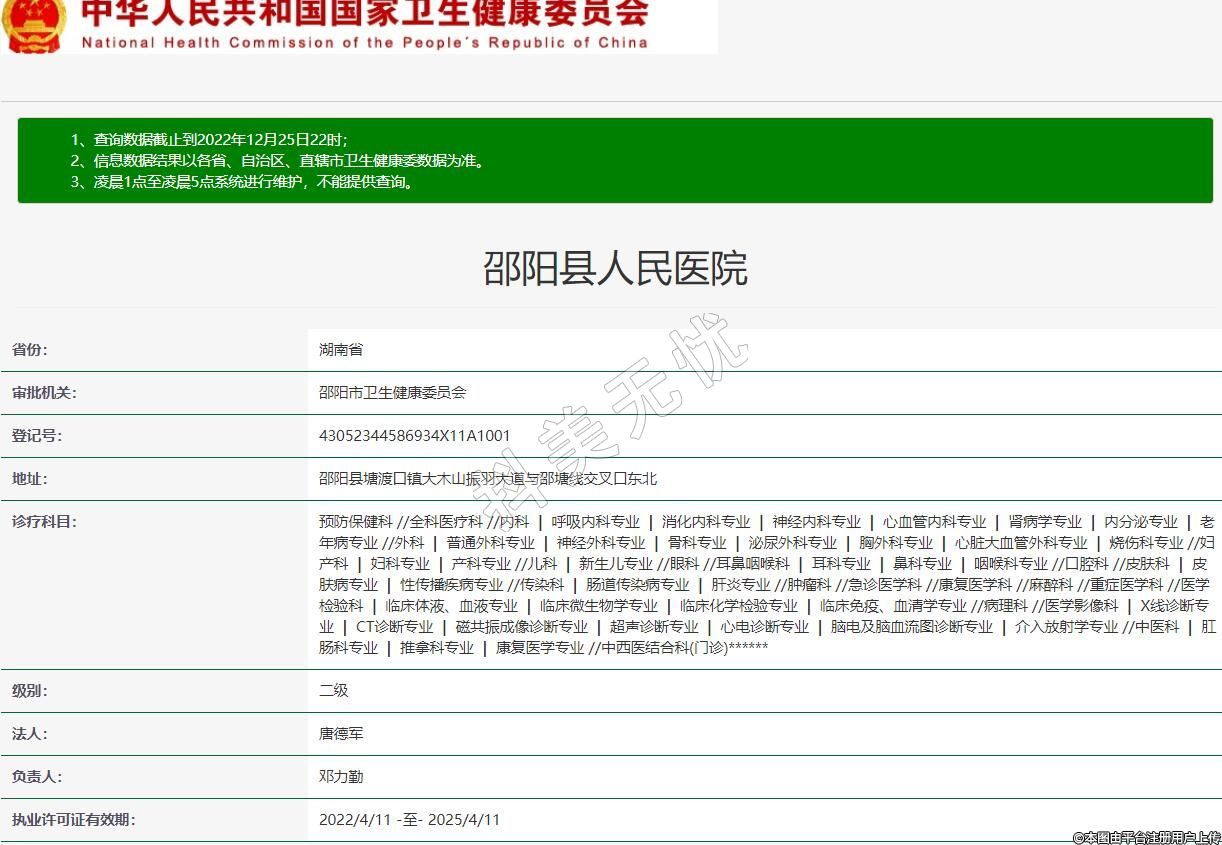Click the license validity date 2022/4/11 -至- 2025/4/11

(409, 820)
